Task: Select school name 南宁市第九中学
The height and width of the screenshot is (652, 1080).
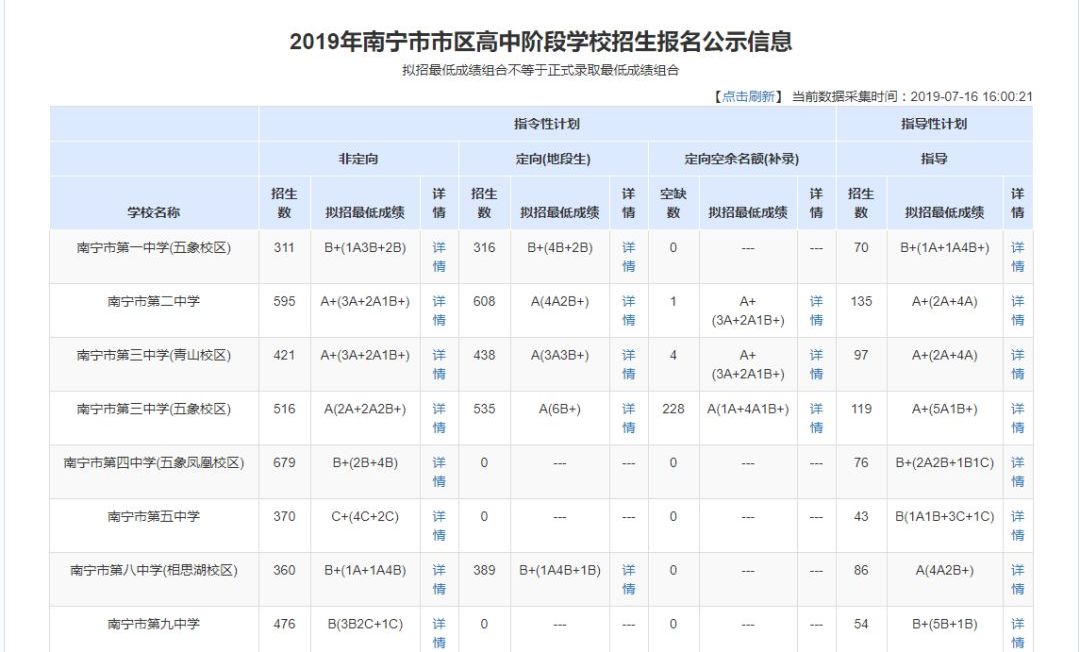Action: pyautogui.click(x=154, y=624)
